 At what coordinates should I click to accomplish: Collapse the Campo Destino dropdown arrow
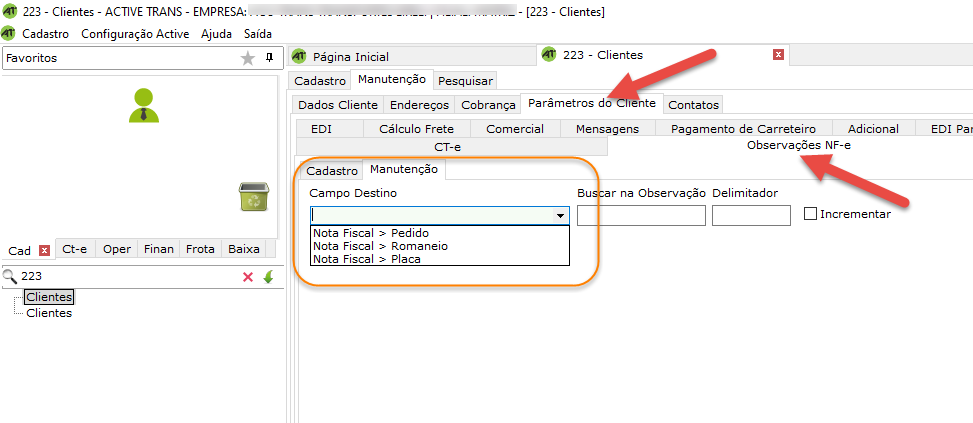[560, 215]
